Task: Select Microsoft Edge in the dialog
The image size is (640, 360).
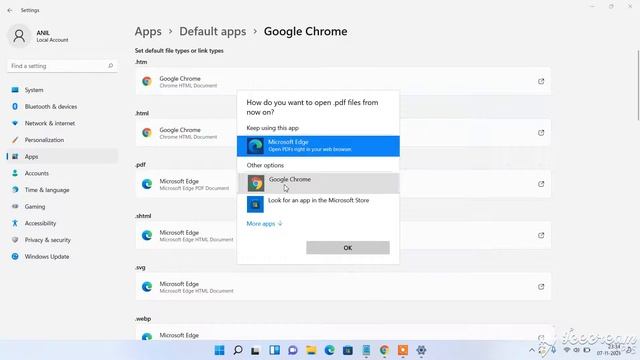Action: pos(318,146)
